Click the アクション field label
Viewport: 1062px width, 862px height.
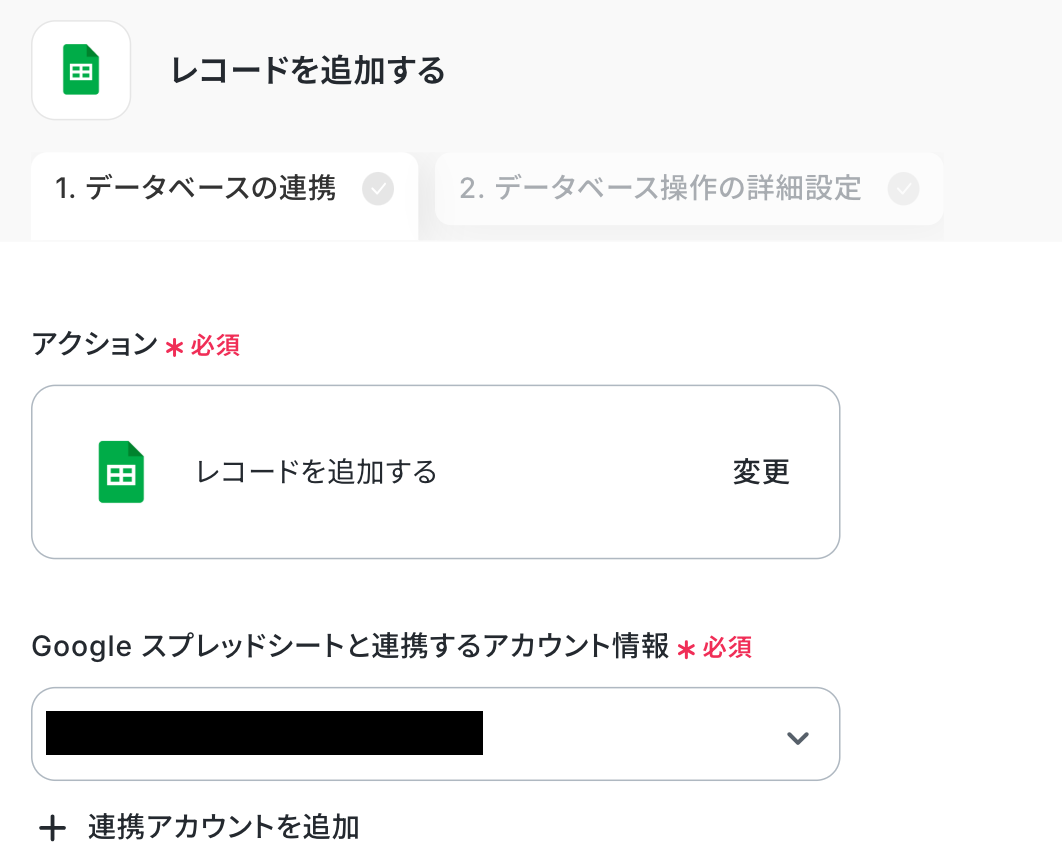coord(95,345)
